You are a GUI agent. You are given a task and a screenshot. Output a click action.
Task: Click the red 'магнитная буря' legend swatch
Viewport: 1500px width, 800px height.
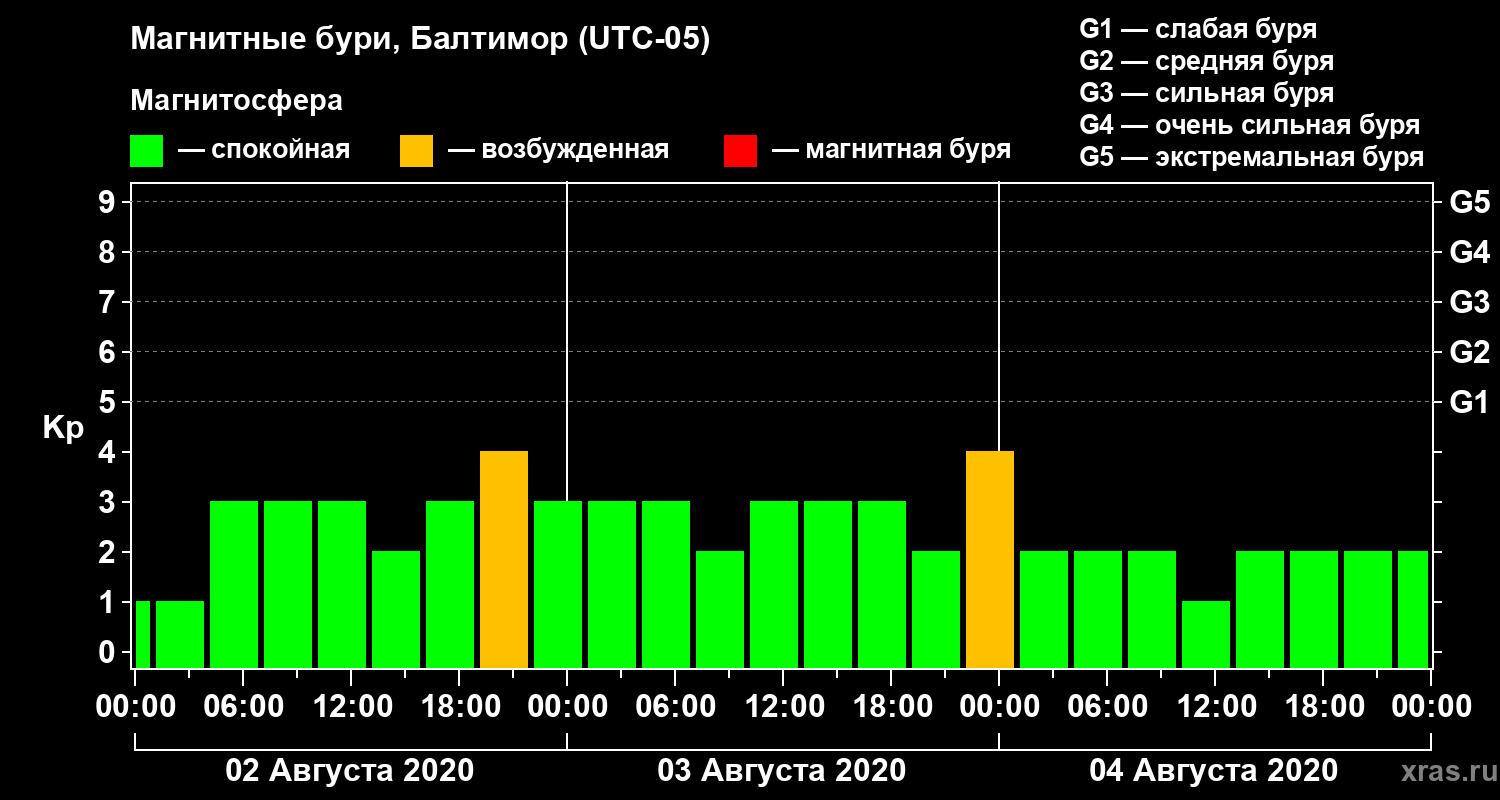740,151
